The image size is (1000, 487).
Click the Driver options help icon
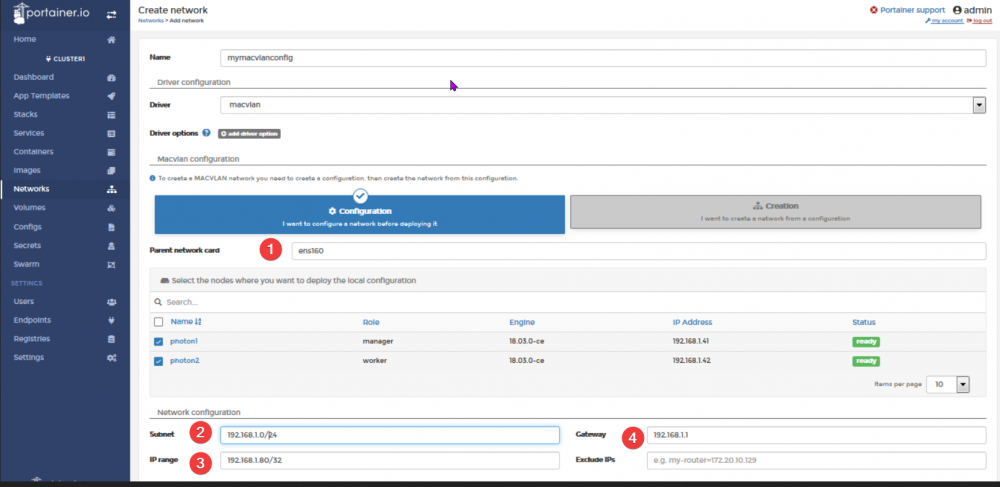[x=206, y=133]
